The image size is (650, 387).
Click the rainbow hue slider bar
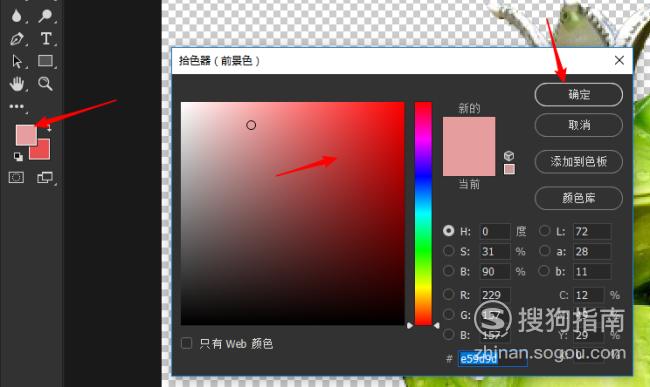(x=423, y=213)
